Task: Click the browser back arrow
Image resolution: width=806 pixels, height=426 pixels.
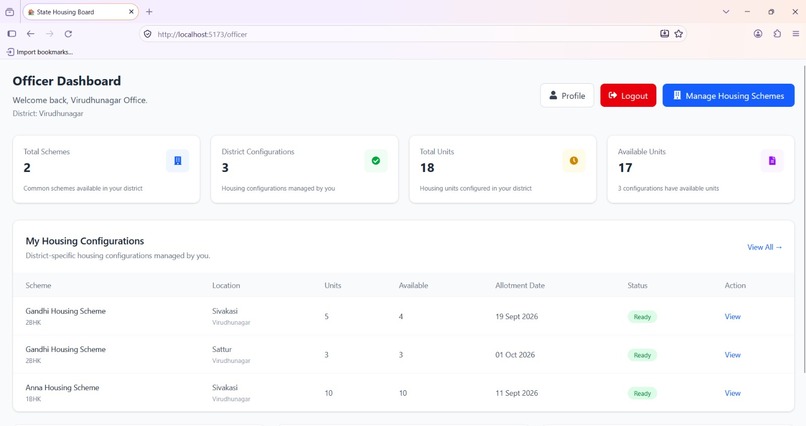Action: pos(31,34)
